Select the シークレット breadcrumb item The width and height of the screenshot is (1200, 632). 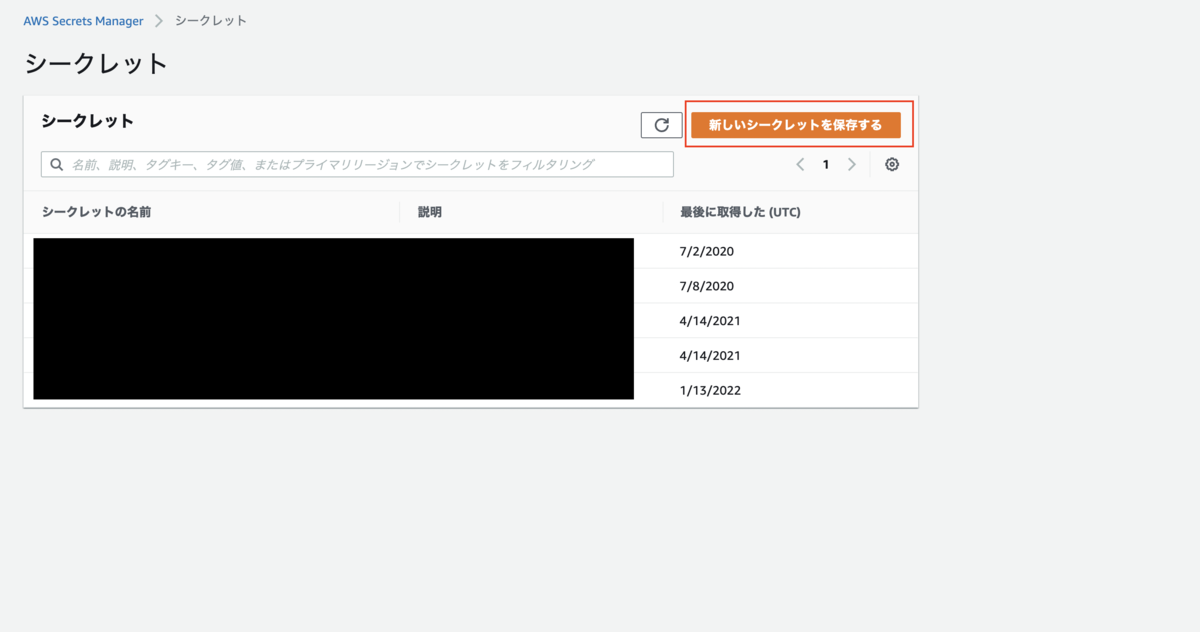pyautogui.click(x=211, y=20)
